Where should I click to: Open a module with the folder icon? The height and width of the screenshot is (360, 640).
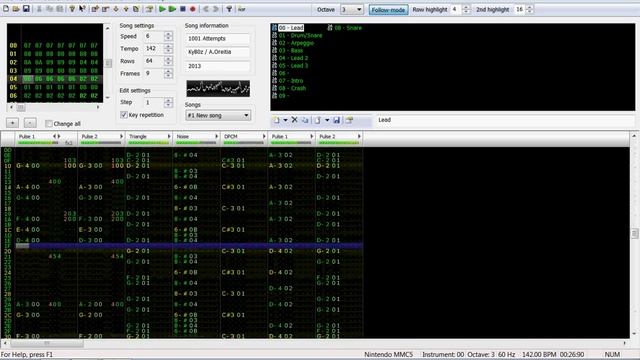(16, 9)
